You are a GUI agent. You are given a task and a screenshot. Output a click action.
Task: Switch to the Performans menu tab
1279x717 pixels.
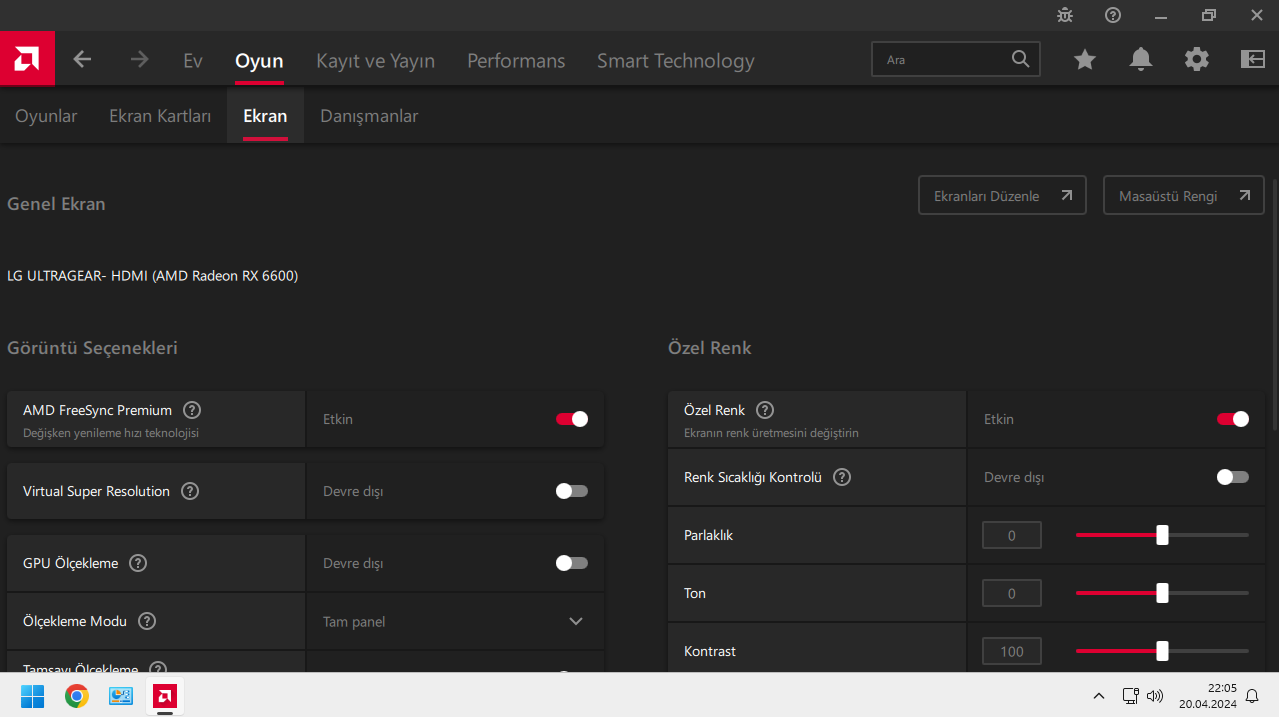pos(516,61)
